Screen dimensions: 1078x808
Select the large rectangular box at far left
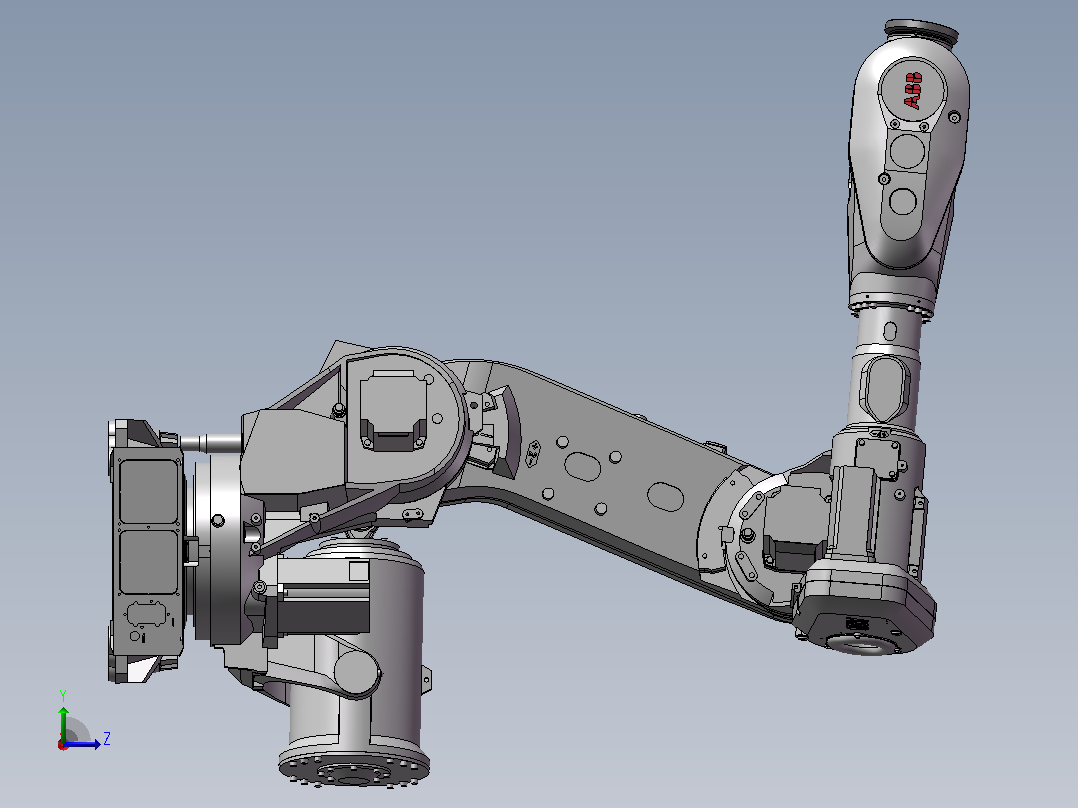tap(146, 551)
